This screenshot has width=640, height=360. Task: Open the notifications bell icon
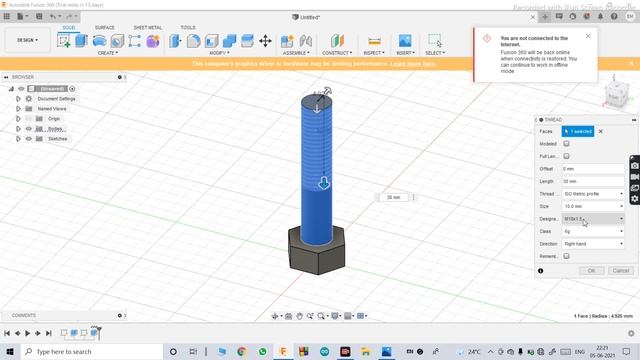600,16
